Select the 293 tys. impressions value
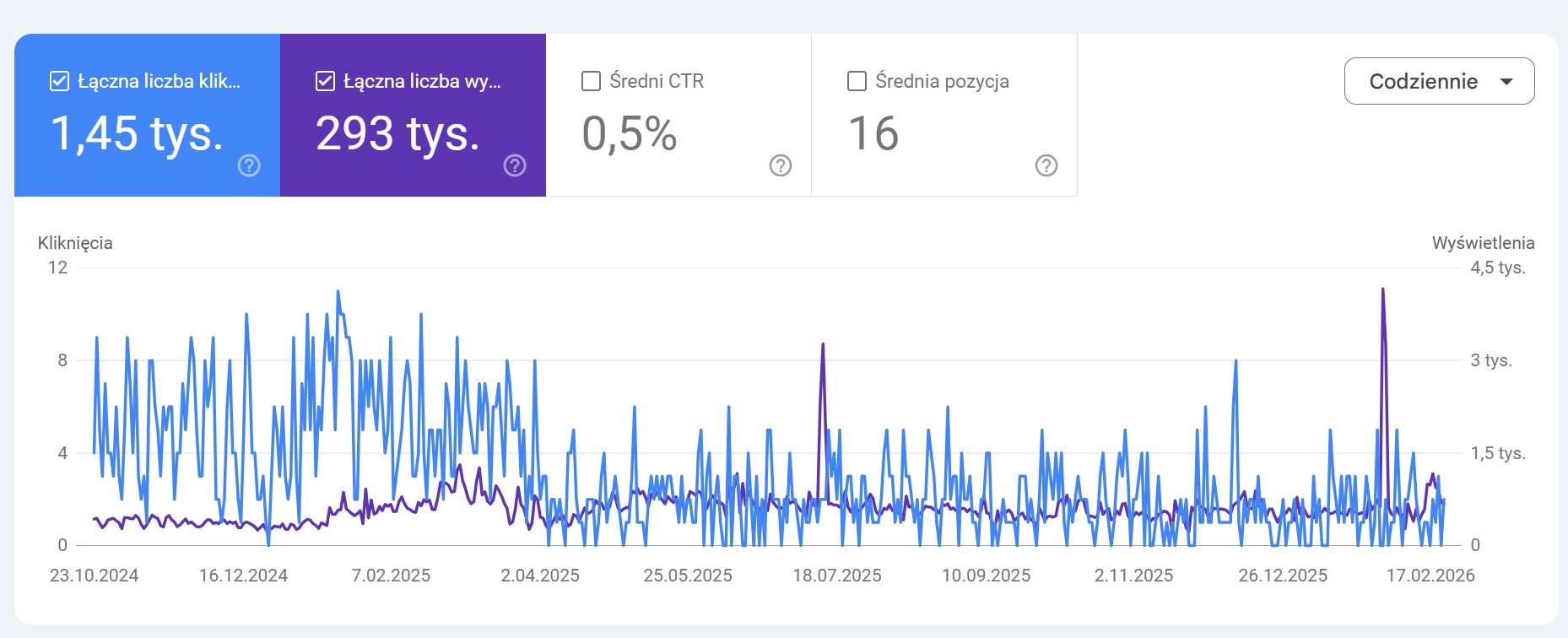 pyautogui.click(x=397, y=133)
